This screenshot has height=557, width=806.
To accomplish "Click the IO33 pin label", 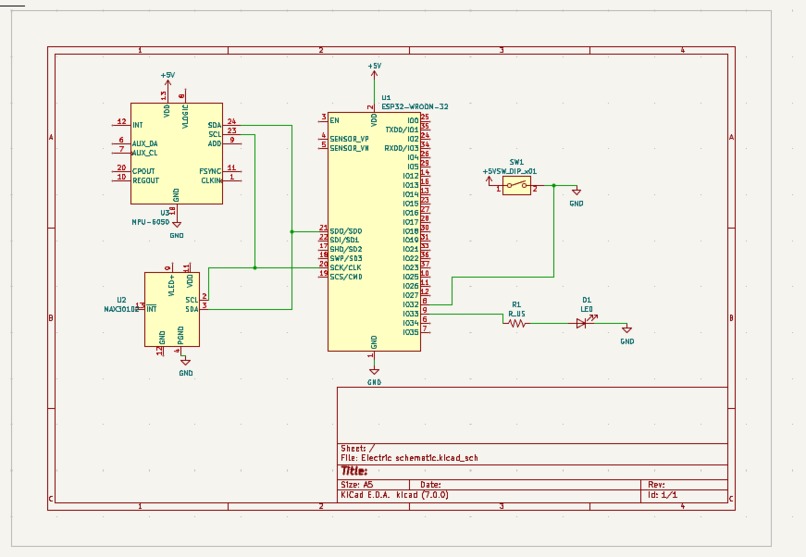I will 411,313.
